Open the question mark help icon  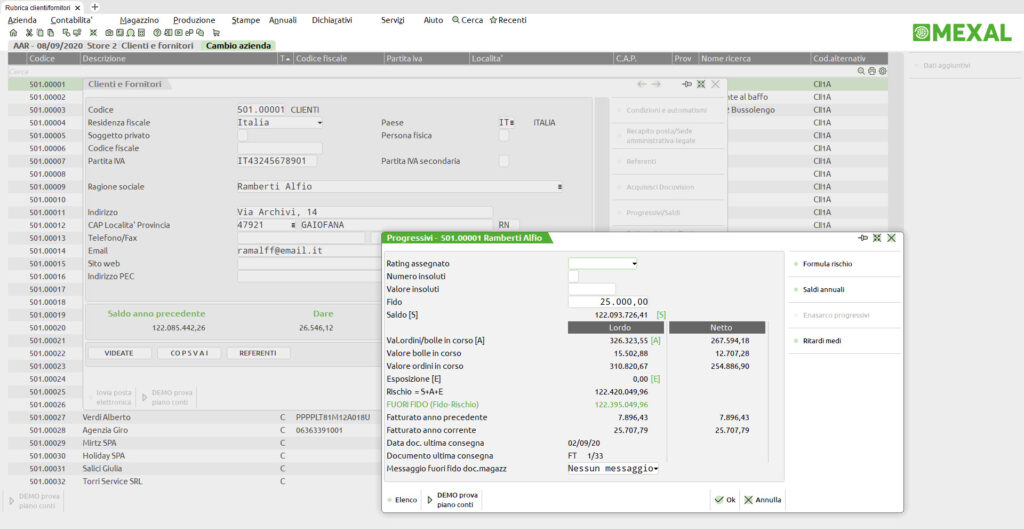coord(157,33)
